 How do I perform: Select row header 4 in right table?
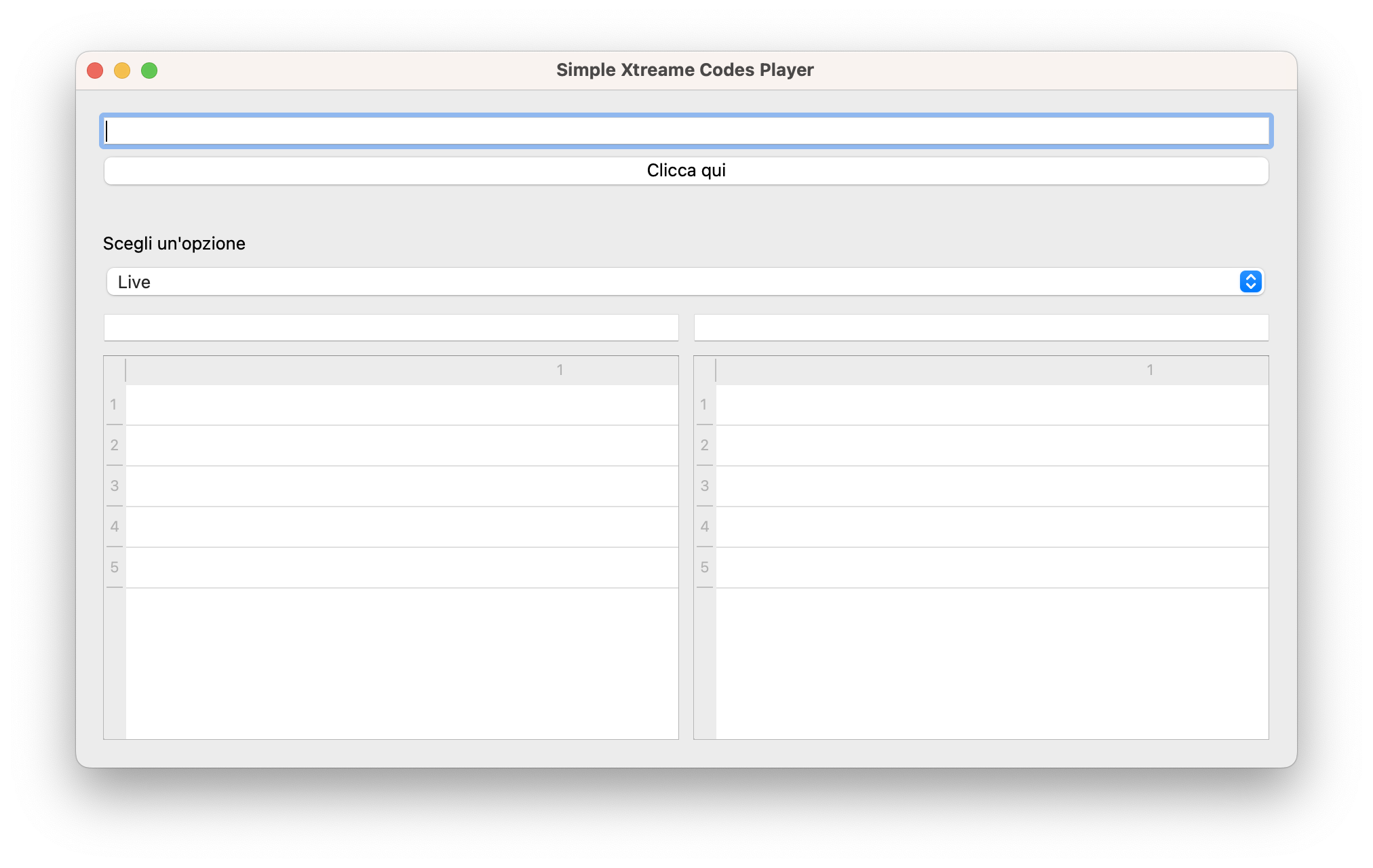click(x=704, y=527)
